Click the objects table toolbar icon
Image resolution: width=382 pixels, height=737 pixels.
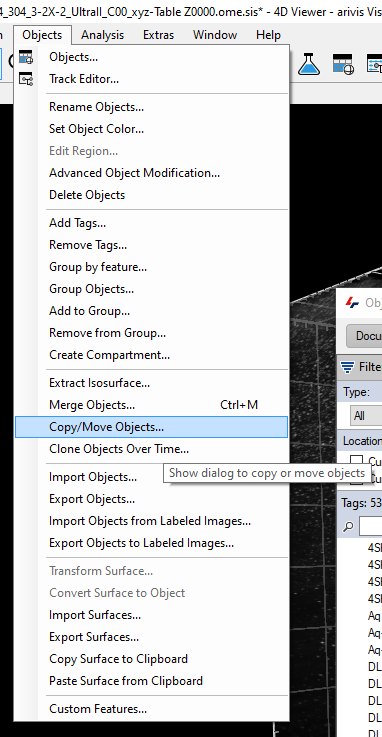click(343, 63)
